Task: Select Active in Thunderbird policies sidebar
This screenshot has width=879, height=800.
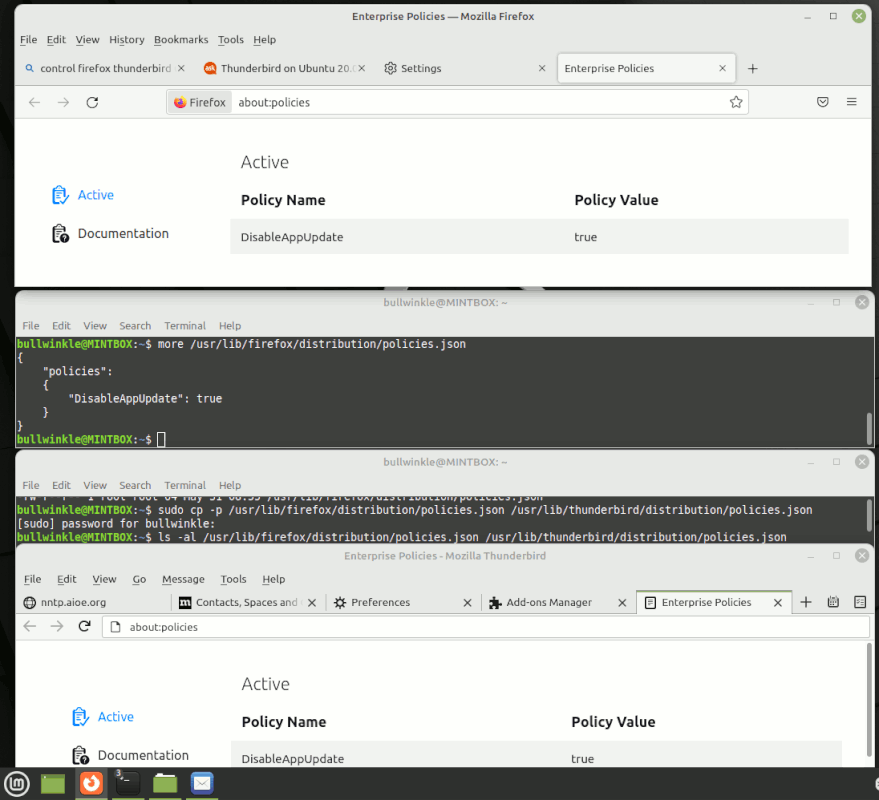Action: click(103, 716)
